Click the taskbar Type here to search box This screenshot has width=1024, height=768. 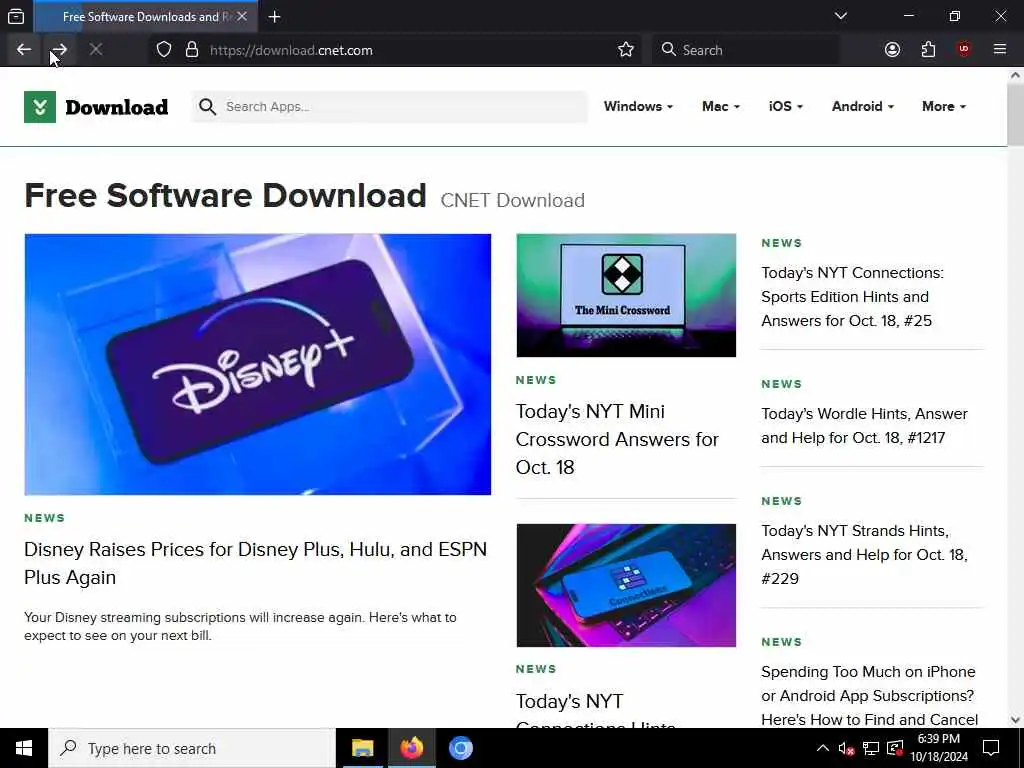[192, 748]
